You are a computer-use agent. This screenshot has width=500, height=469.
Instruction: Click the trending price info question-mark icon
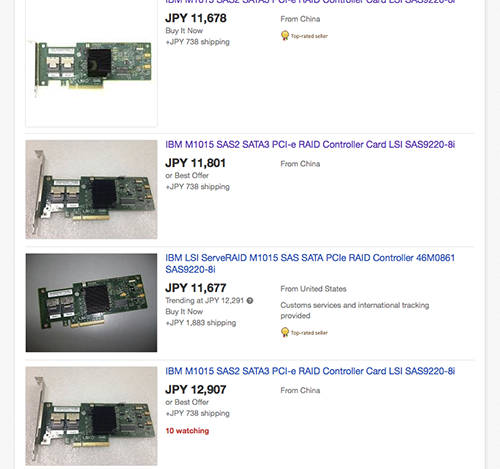(250, 301)
